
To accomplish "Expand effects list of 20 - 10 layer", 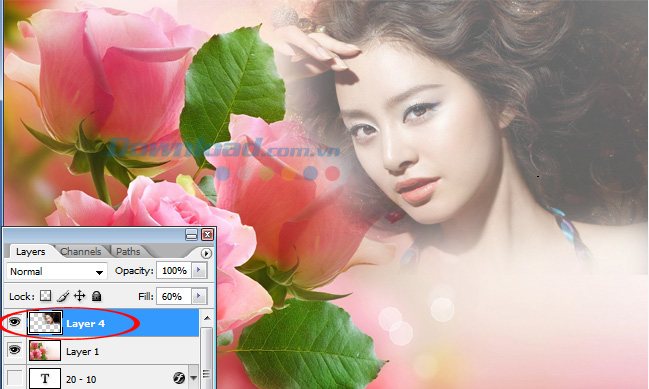I will click(x=193, y=378).
